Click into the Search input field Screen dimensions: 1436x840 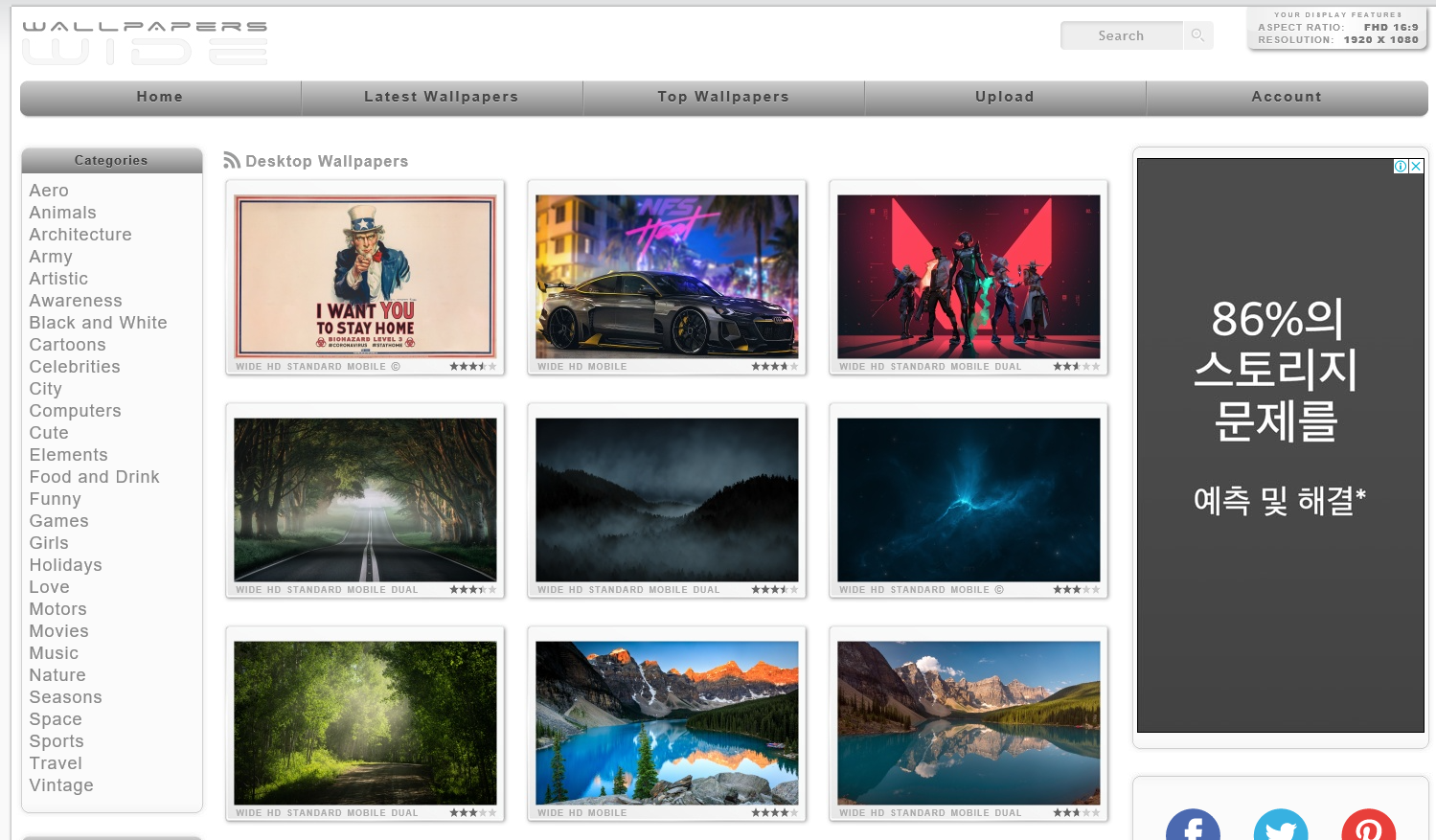(1122, 35)
